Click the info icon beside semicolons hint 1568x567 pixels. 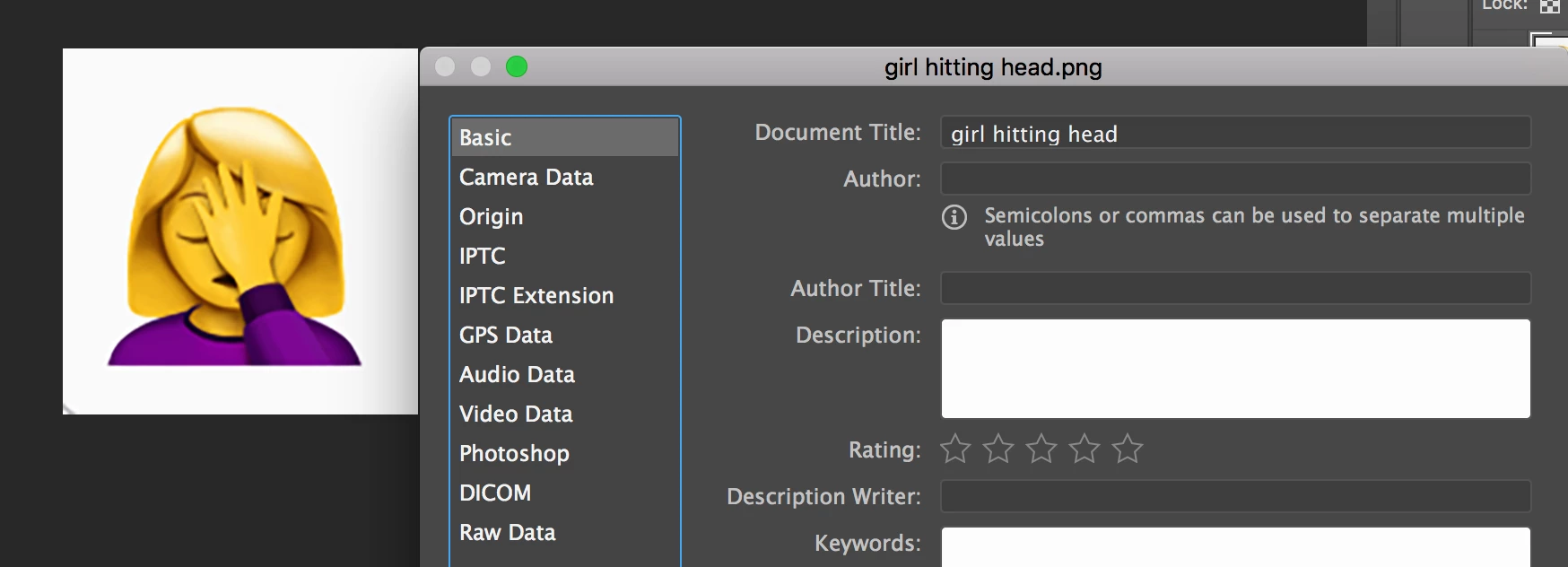tap(954, 217)
